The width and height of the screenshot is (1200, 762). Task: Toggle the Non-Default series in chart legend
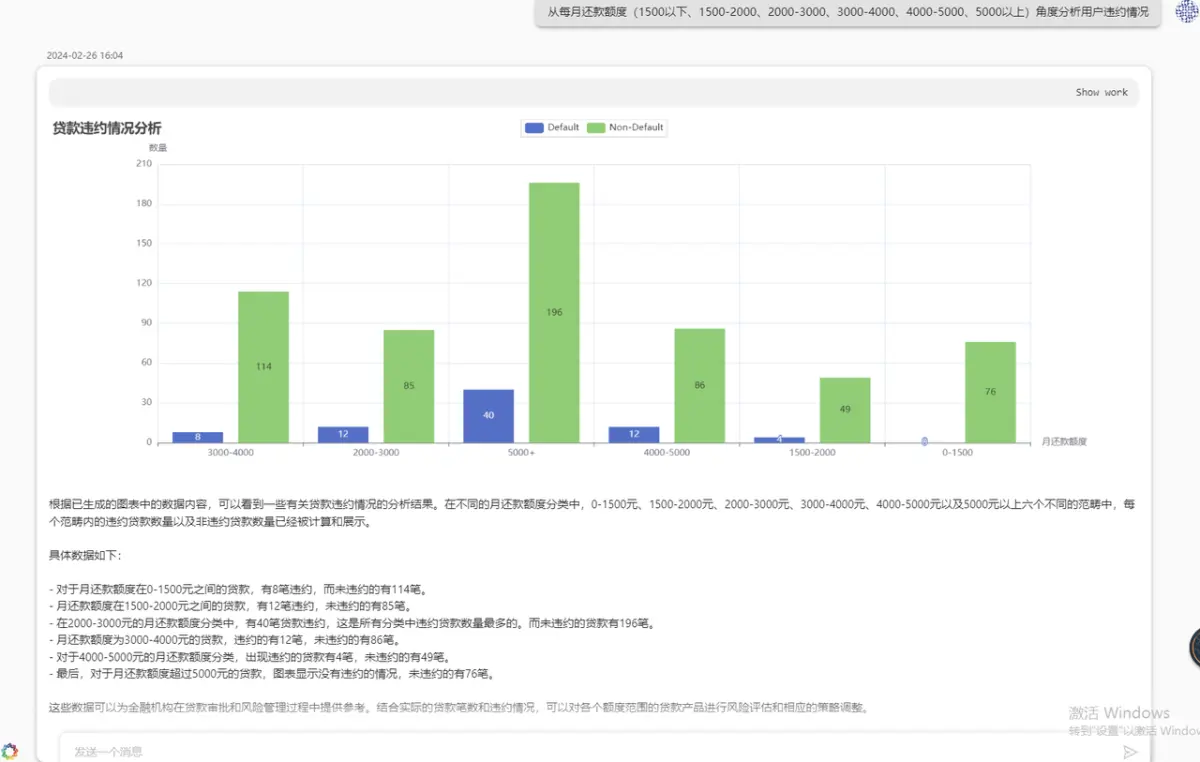tap(625, 128)
